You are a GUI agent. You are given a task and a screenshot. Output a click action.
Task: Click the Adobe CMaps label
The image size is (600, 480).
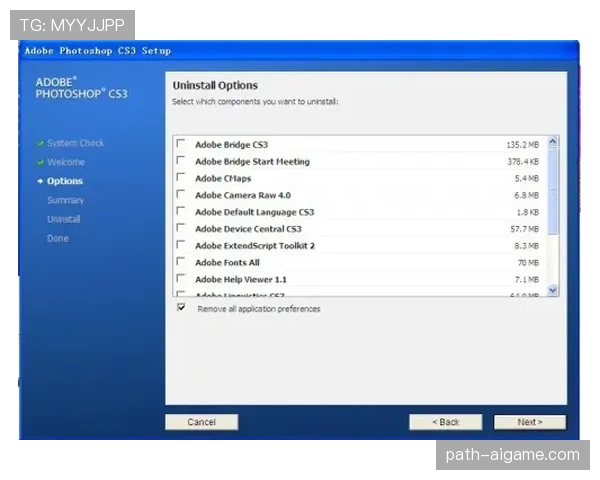pyautogui.click(x=223, y=178)
